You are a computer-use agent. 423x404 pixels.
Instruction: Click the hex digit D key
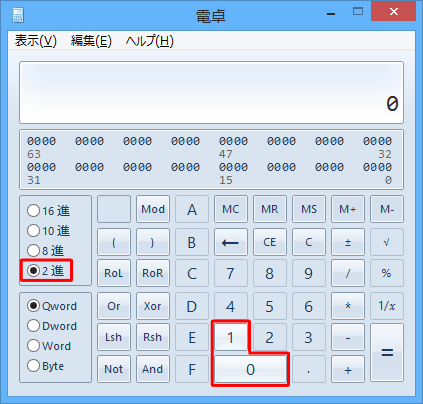(x=192, y=306)
